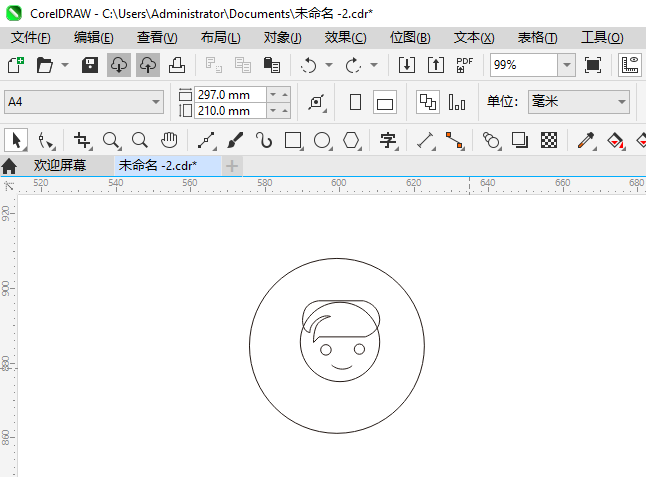646x477 pixels.
Task: Click the page width 297.0 mm field
Action: click(x=231, y=95)
